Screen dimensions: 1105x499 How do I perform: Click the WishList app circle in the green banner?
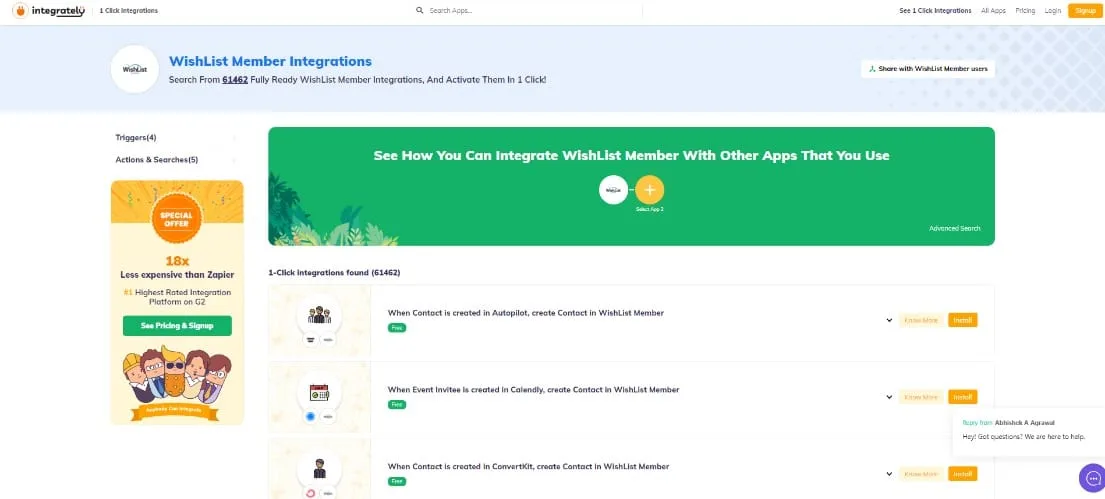(613, 190)
